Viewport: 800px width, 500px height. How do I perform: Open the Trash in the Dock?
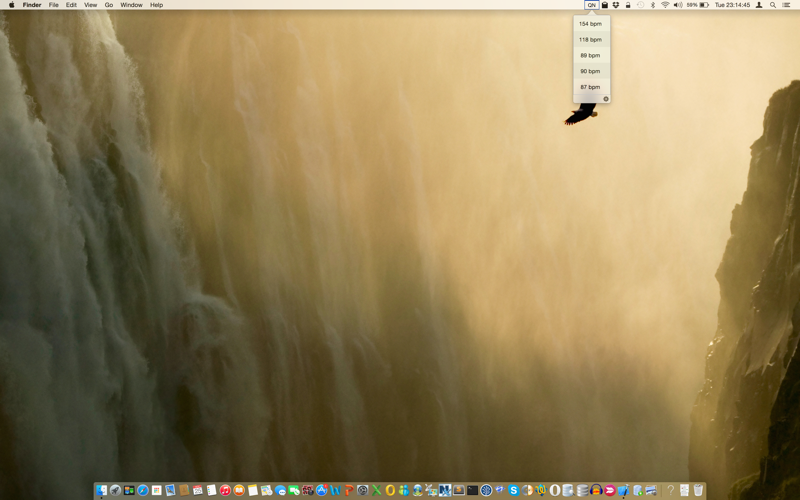tap(698, 490)
